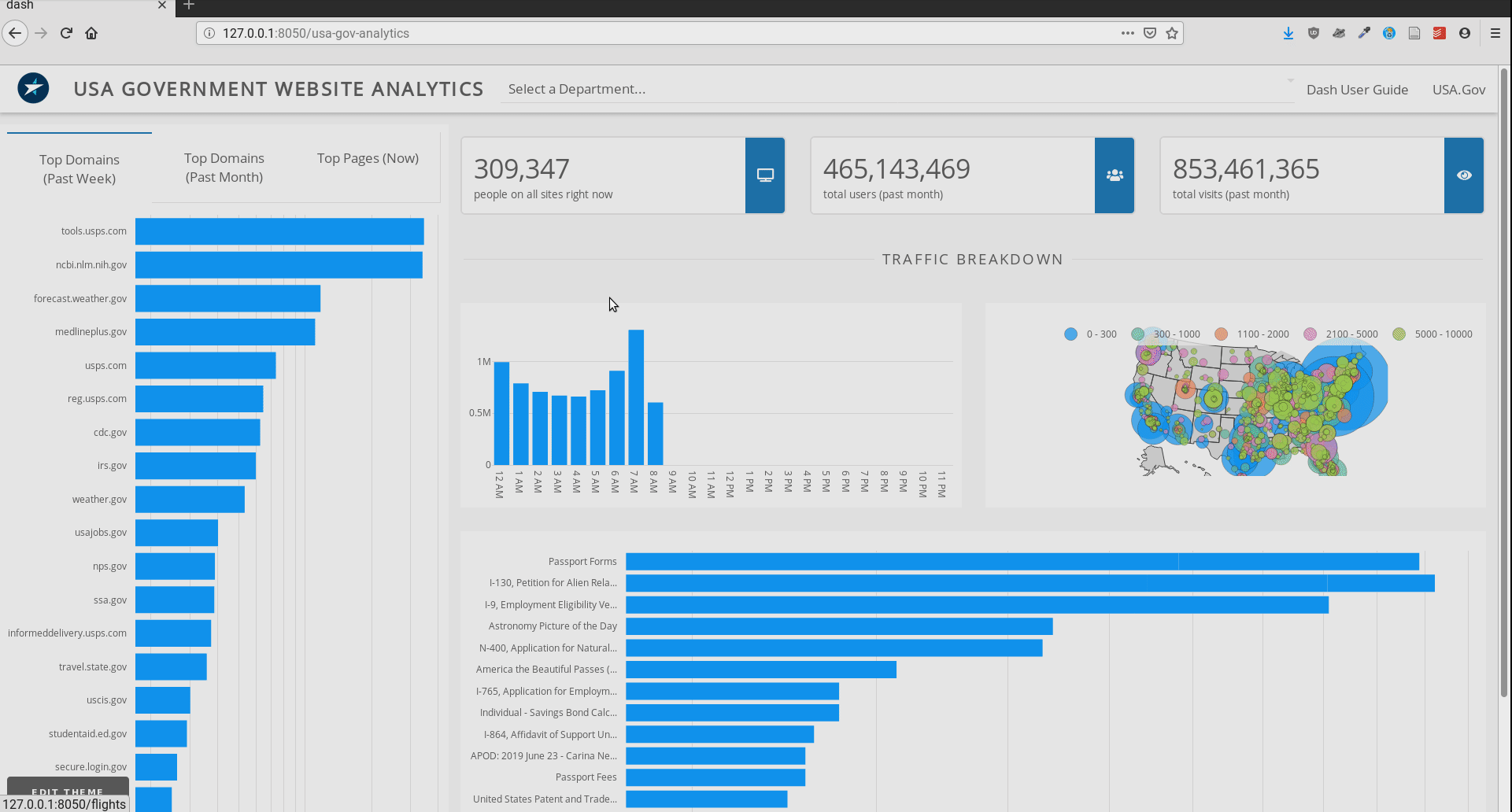This screenshot has height=812, width=1512.
Task: Click the 'TRAFFIC BREAKDOWN' heading
Action: coord(972,260)
